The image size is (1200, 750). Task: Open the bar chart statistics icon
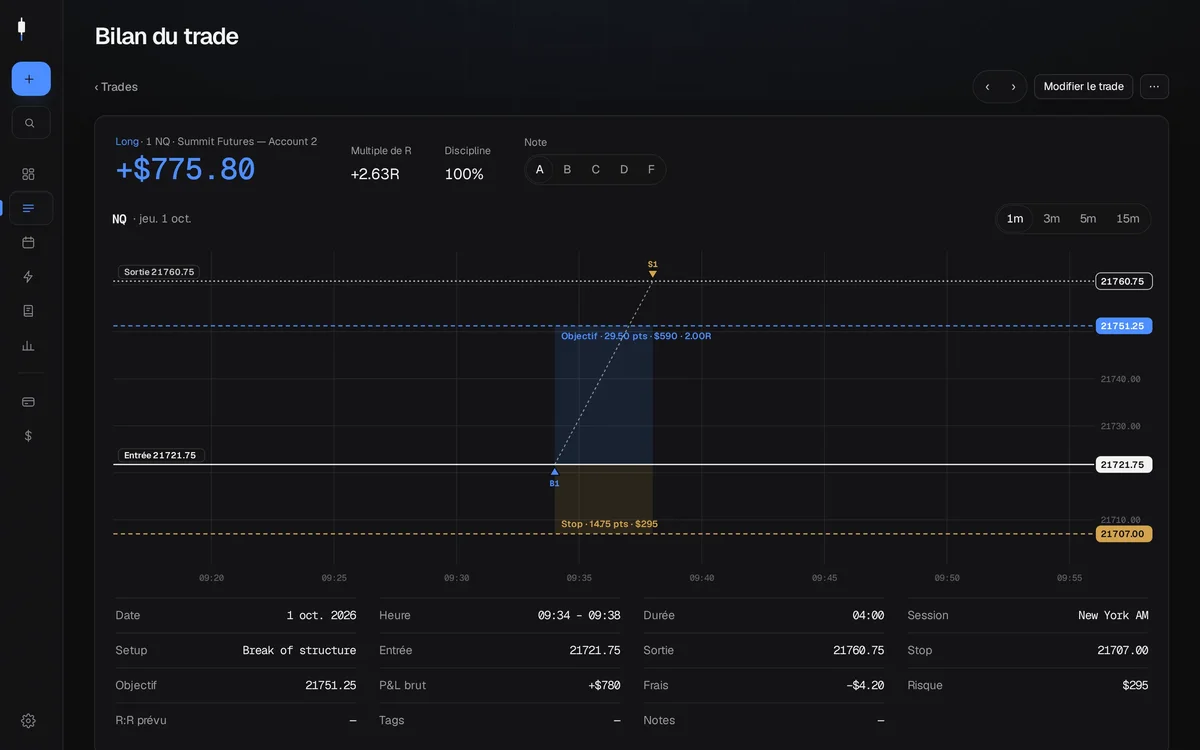tap(28, 346)
